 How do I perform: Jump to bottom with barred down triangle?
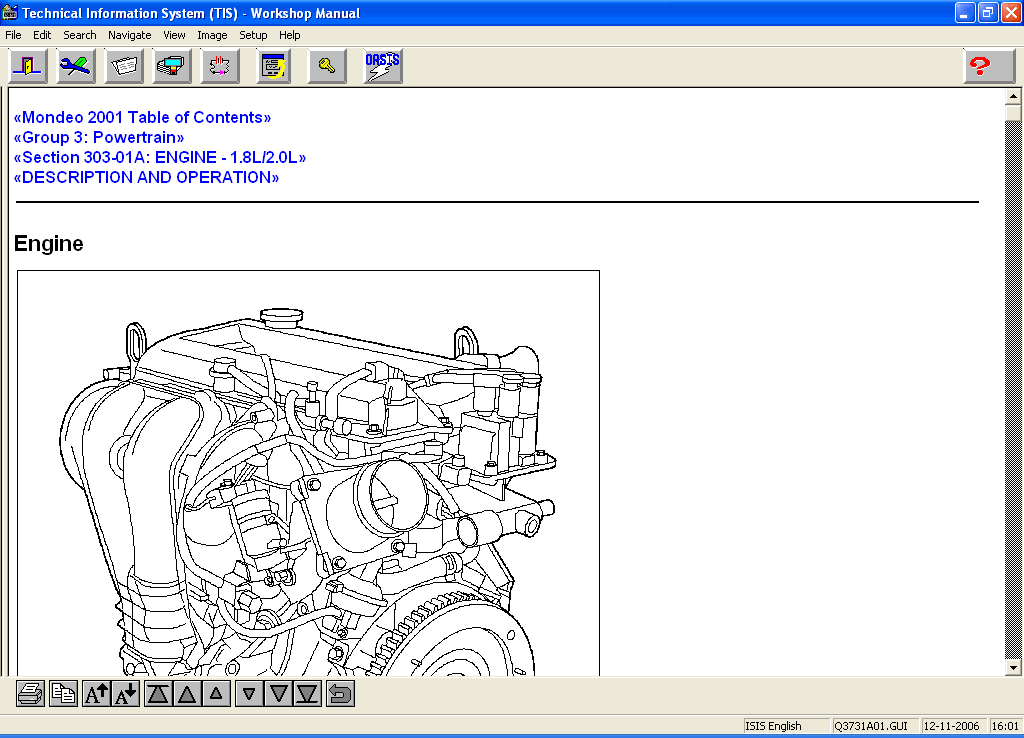pos(308,694)
